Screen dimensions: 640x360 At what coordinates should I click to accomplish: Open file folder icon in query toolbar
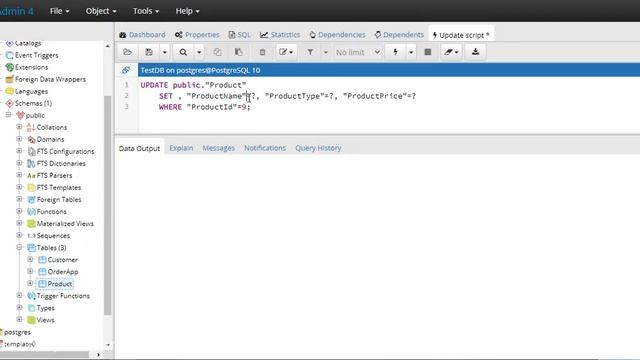[x=127, y=52]
